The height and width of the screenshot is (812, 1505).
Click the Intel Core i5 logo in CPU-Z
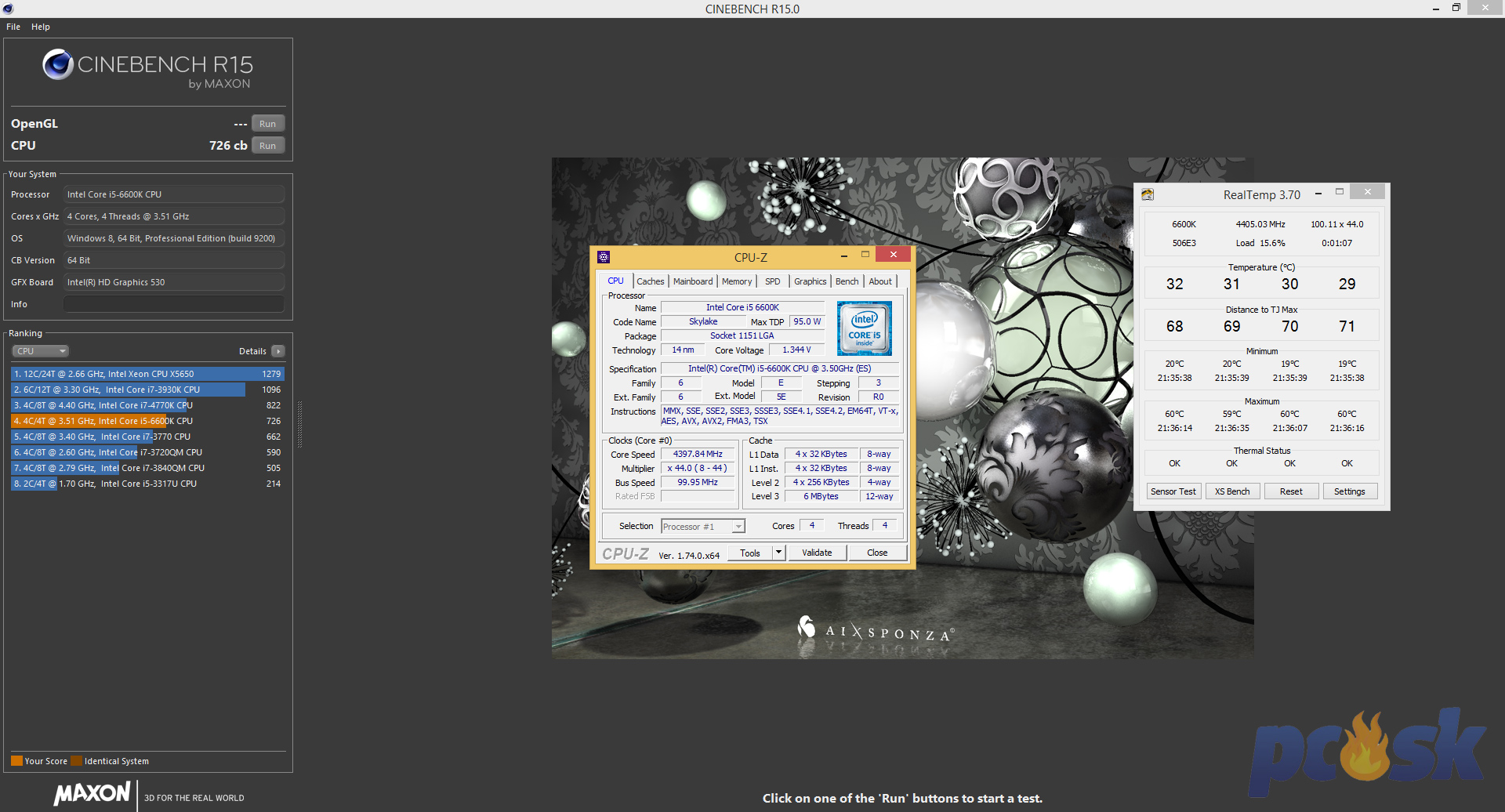865,328
